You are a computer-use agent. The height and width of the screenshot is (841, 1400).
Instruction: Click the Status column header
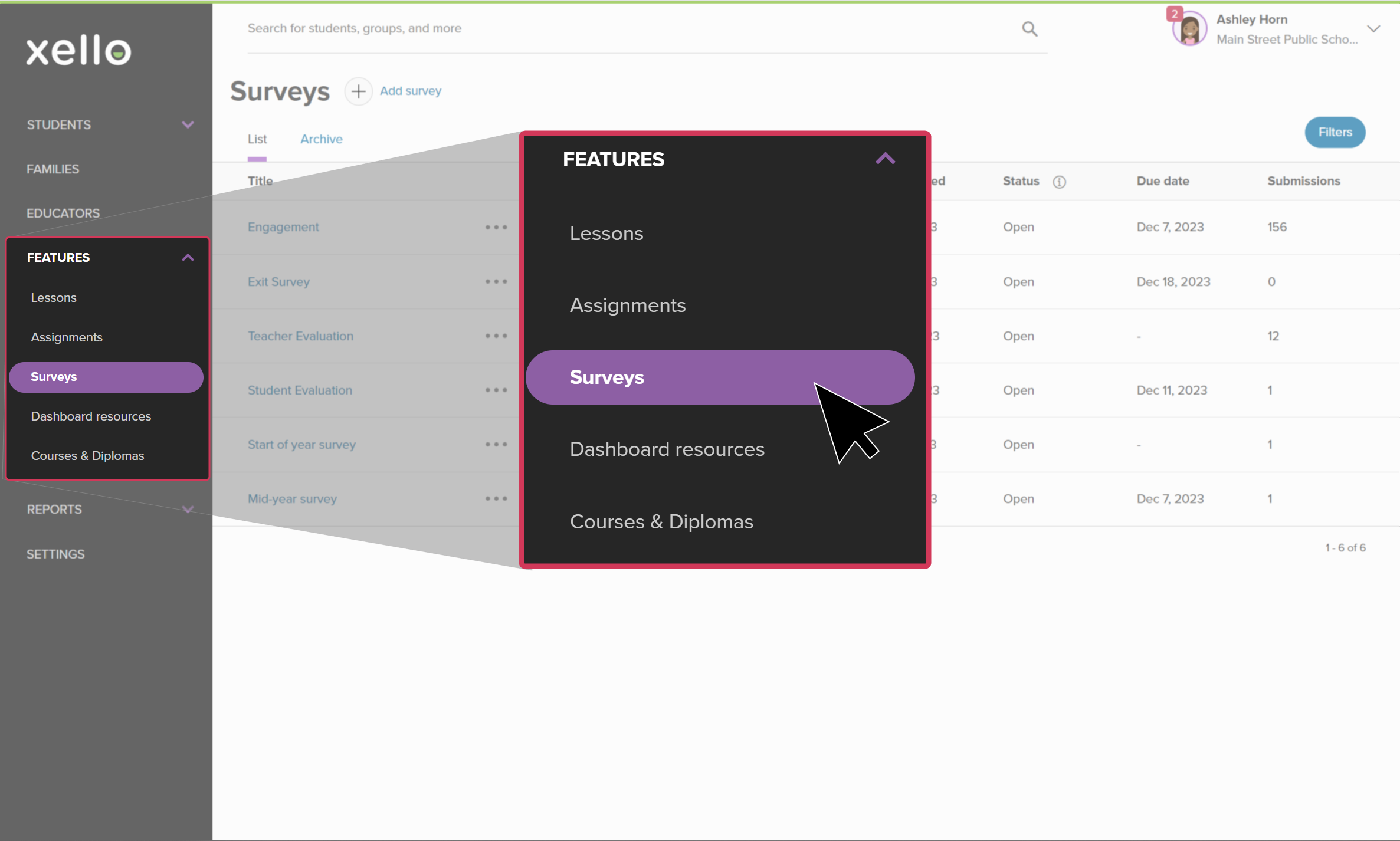coord(1021,181)
